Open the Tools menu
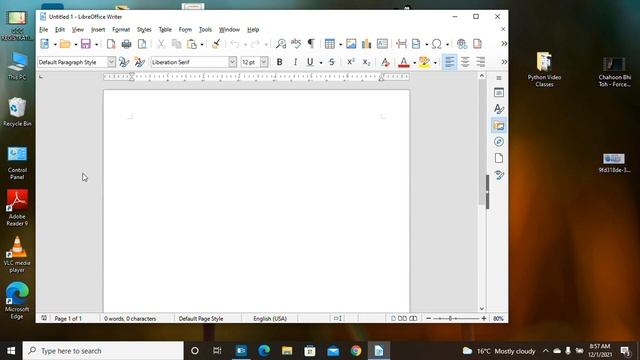The width and height of the screenshot is (640, 360). tap(205, 30)
